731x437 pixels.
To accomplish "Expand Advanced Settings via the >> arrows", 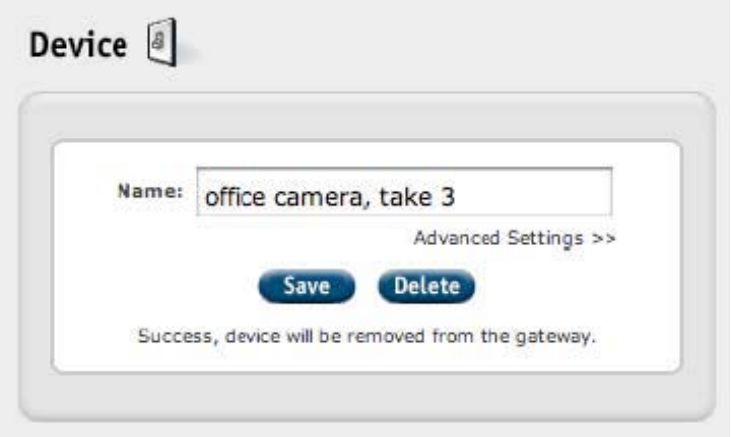I will tap(604, 238).
